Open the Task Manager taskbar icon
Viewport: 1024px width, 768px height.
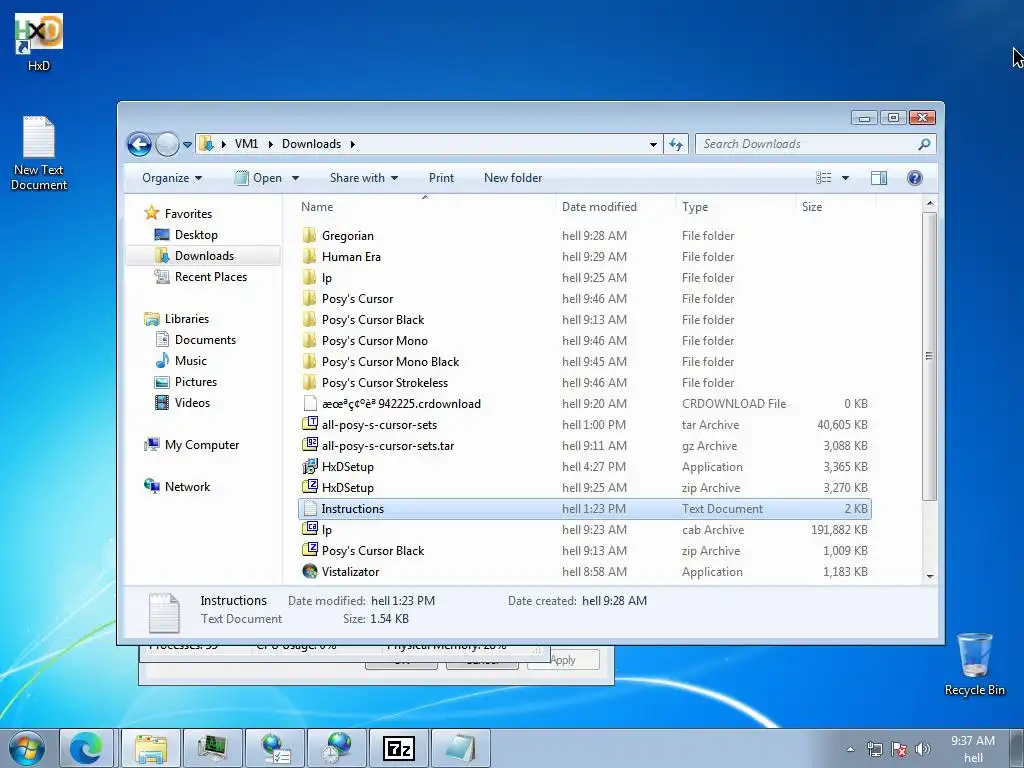(212, 748)
